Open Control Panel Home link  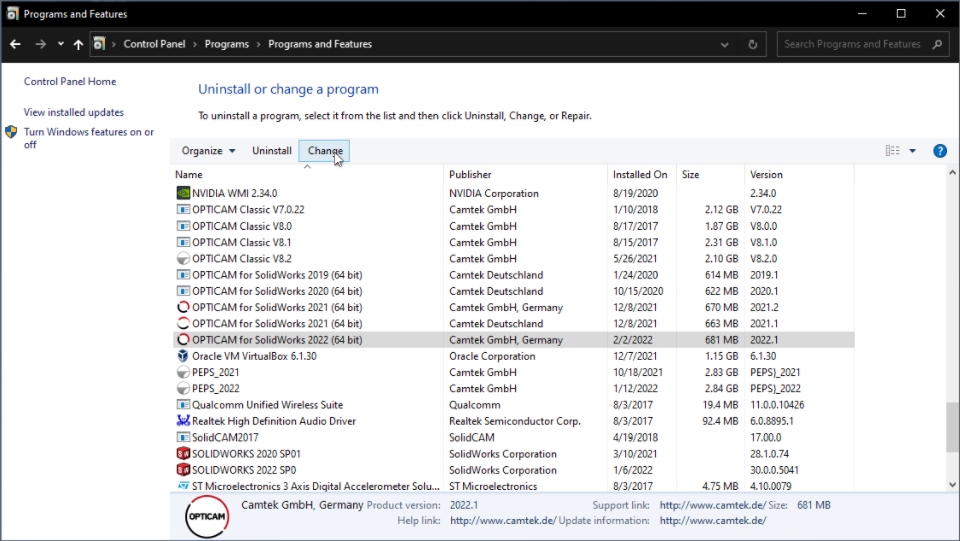(70, 81)
